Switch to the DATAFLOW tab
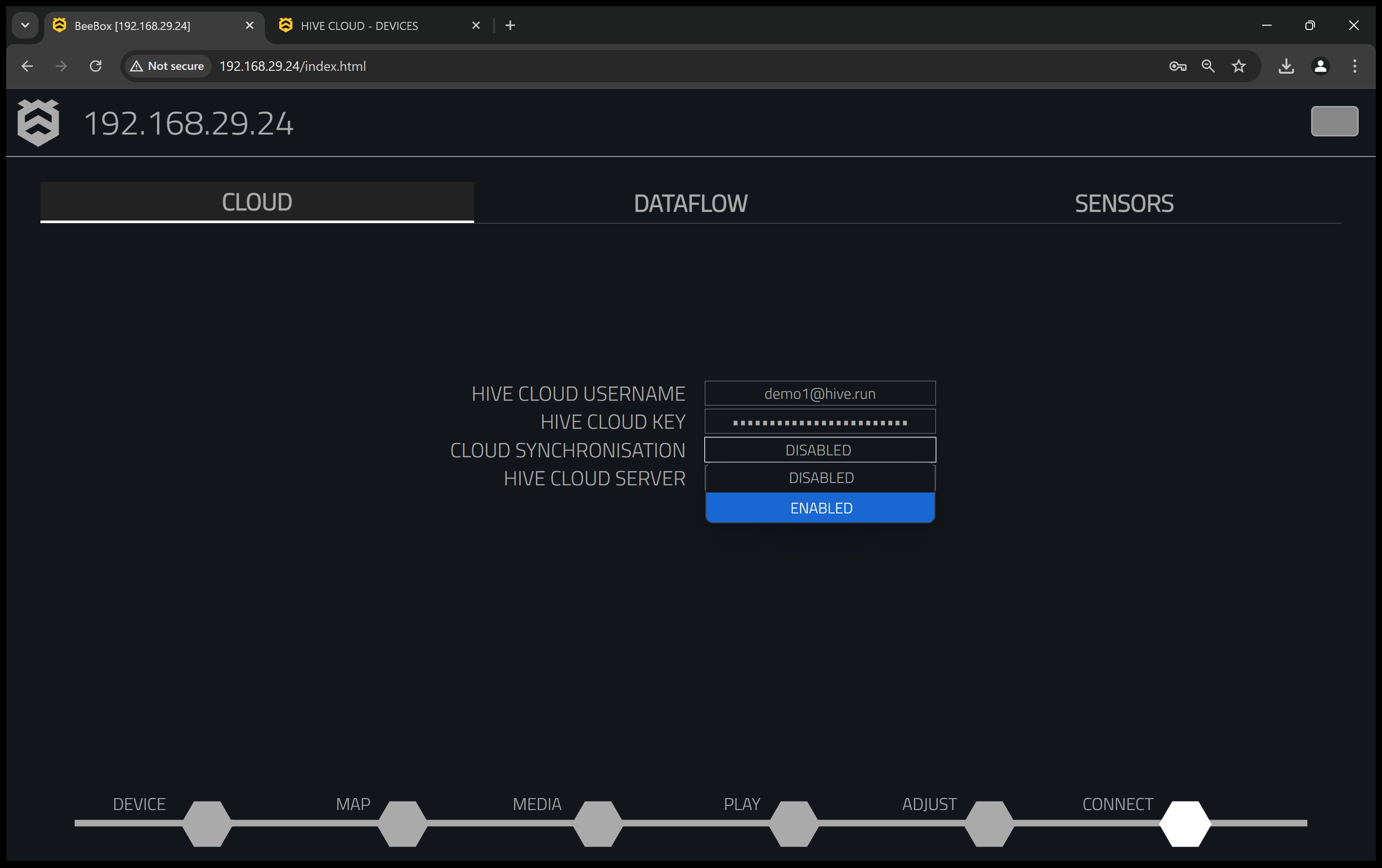This screenshot has width=1382, height=868. point(690,202)
